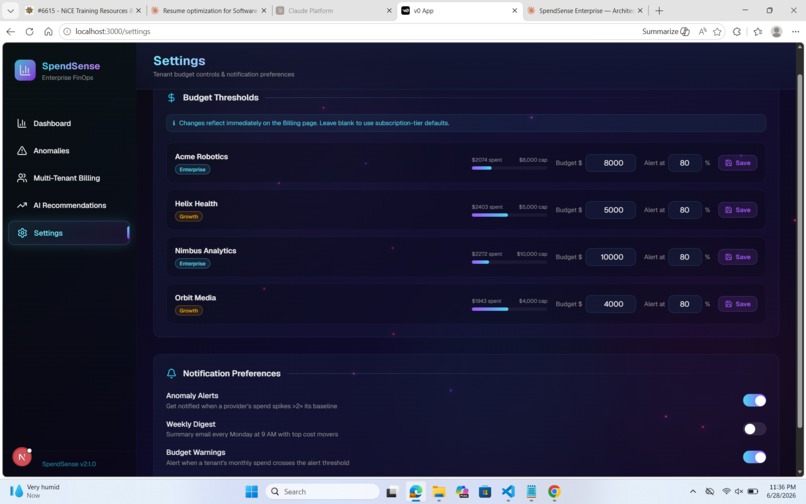The width and height of the screenshot is (806, 504).
Task: Enable the Weekly Digest toggle
Action: 754,429
